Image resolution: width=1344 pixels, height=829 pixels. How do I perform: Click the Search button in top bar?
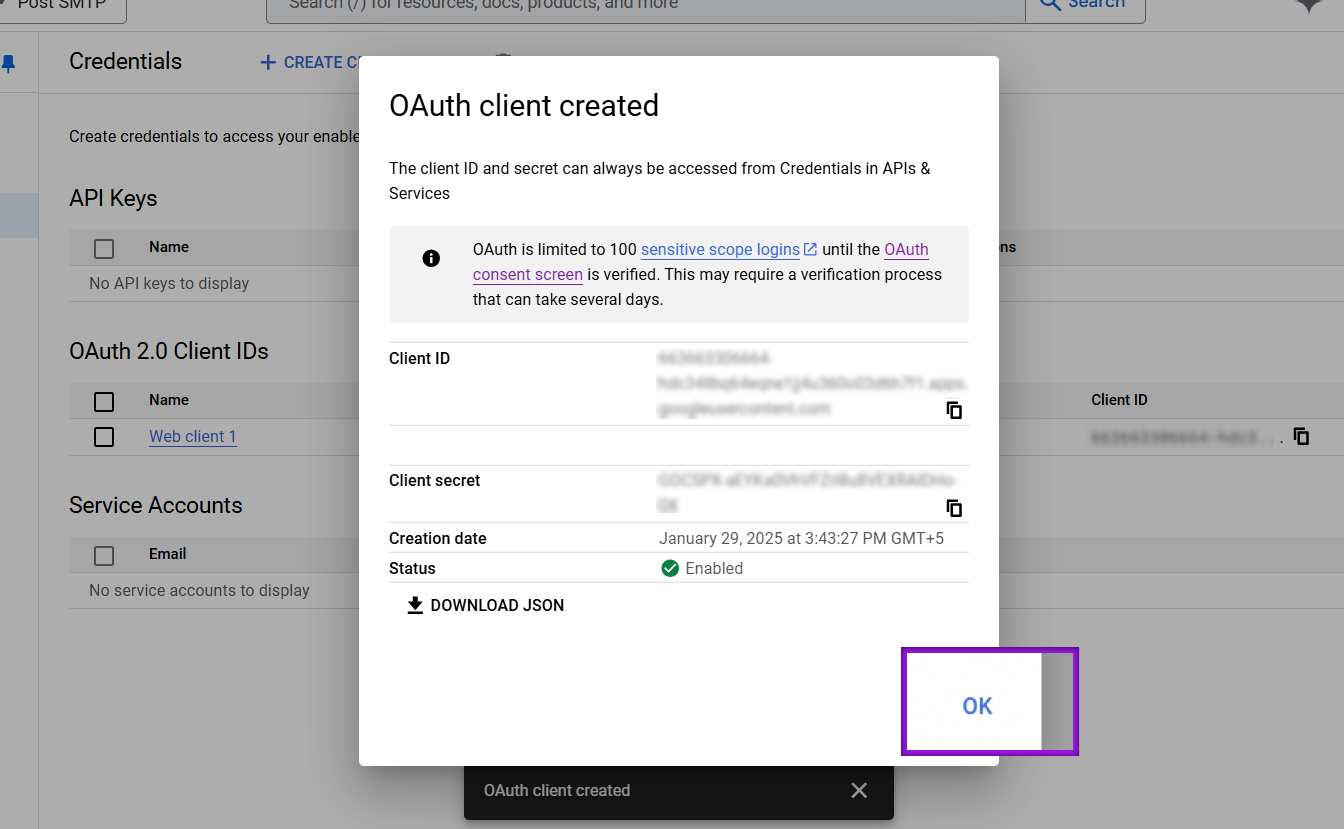tap(1084, 6)
